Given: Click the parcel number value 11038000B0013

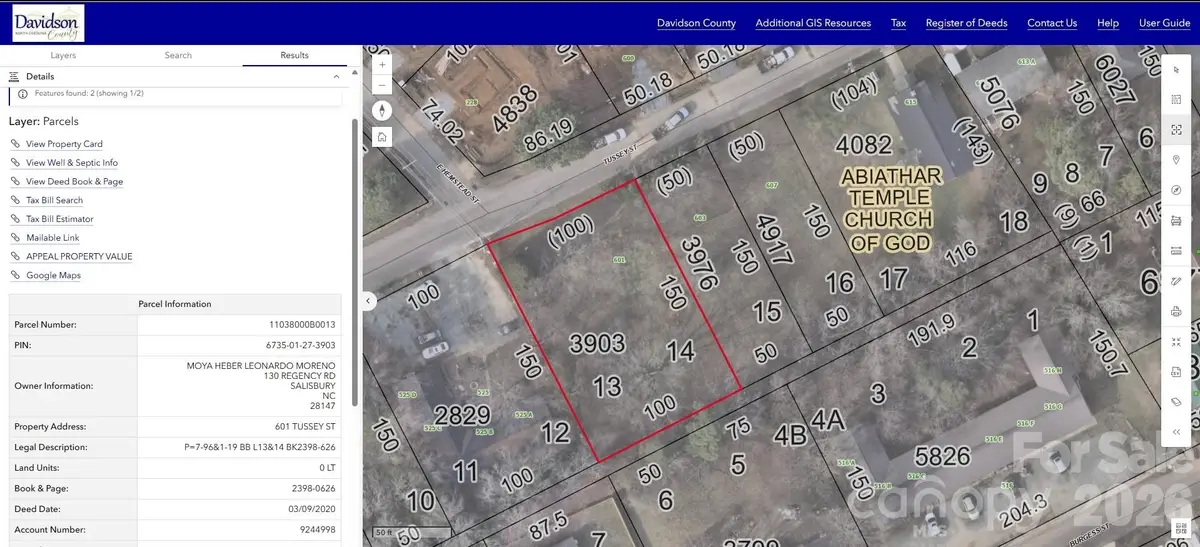Looking at the screenshot, I should (302, 325).
